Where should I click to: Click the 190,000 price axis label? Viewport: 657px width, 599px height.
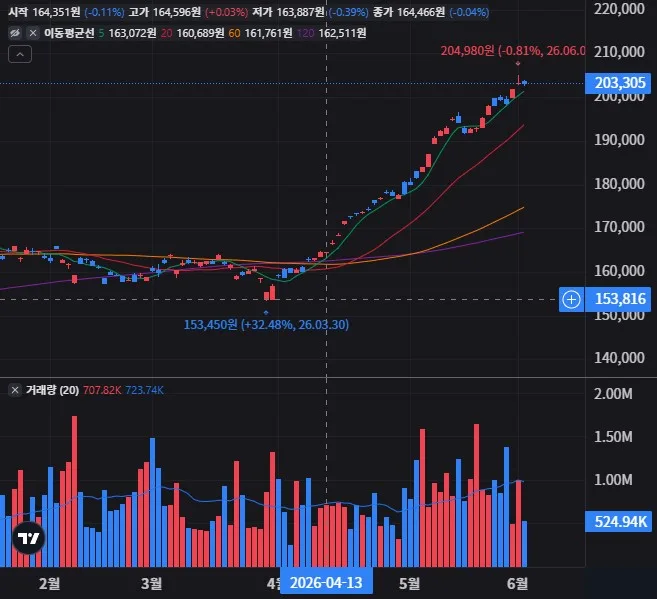point(619,140)
